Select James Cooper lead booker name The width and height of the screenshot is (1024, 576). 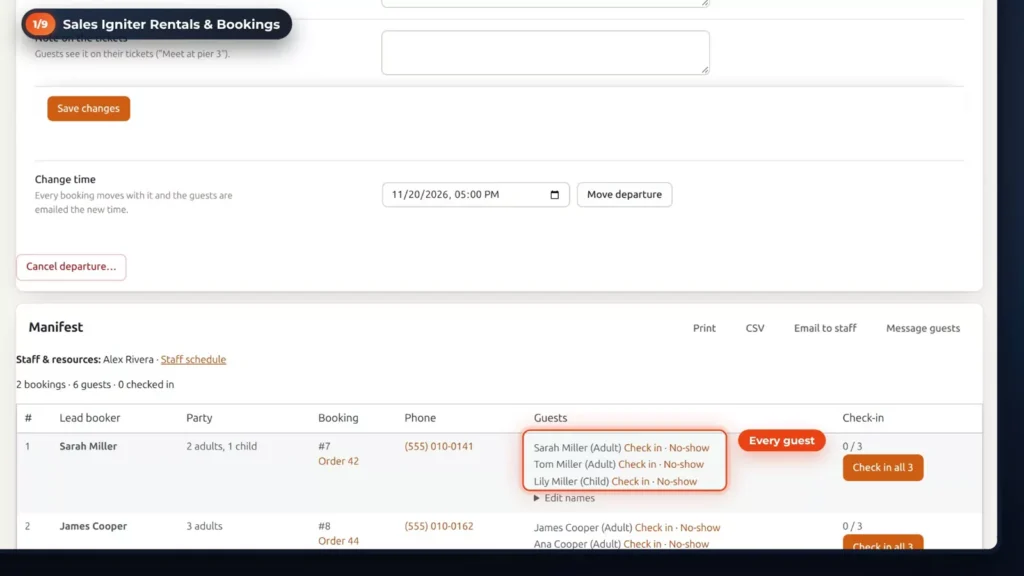(93, 526)
